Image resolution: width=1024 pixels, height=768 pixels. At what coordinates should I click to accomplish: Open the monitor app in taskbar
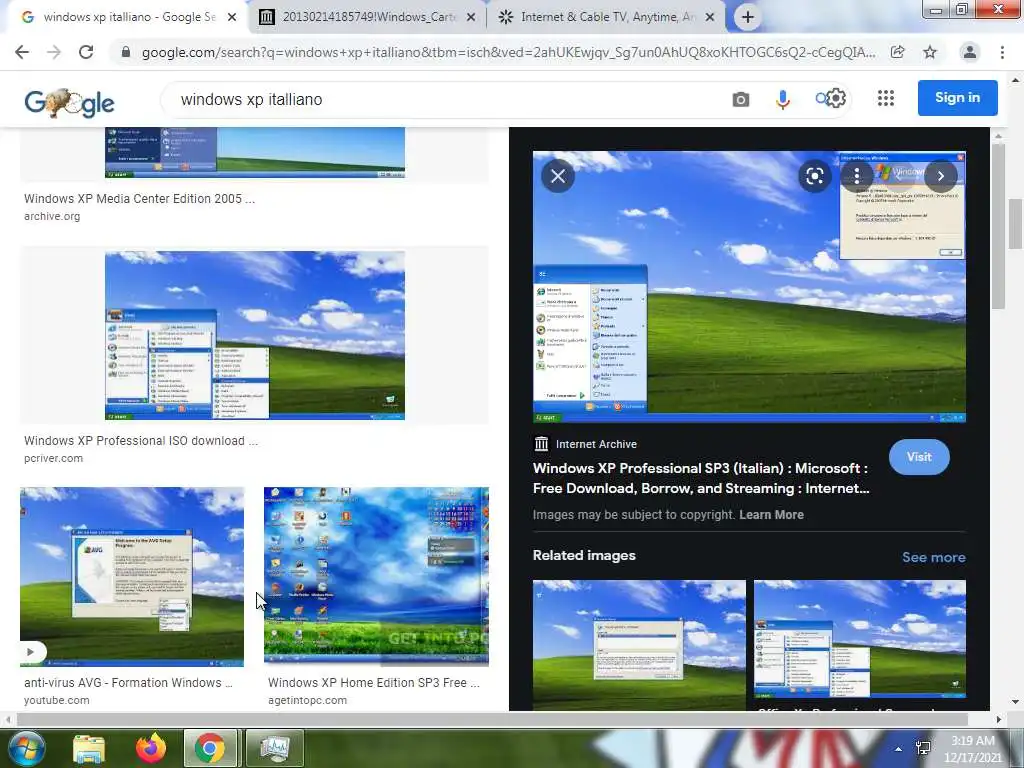click(275, 748)
